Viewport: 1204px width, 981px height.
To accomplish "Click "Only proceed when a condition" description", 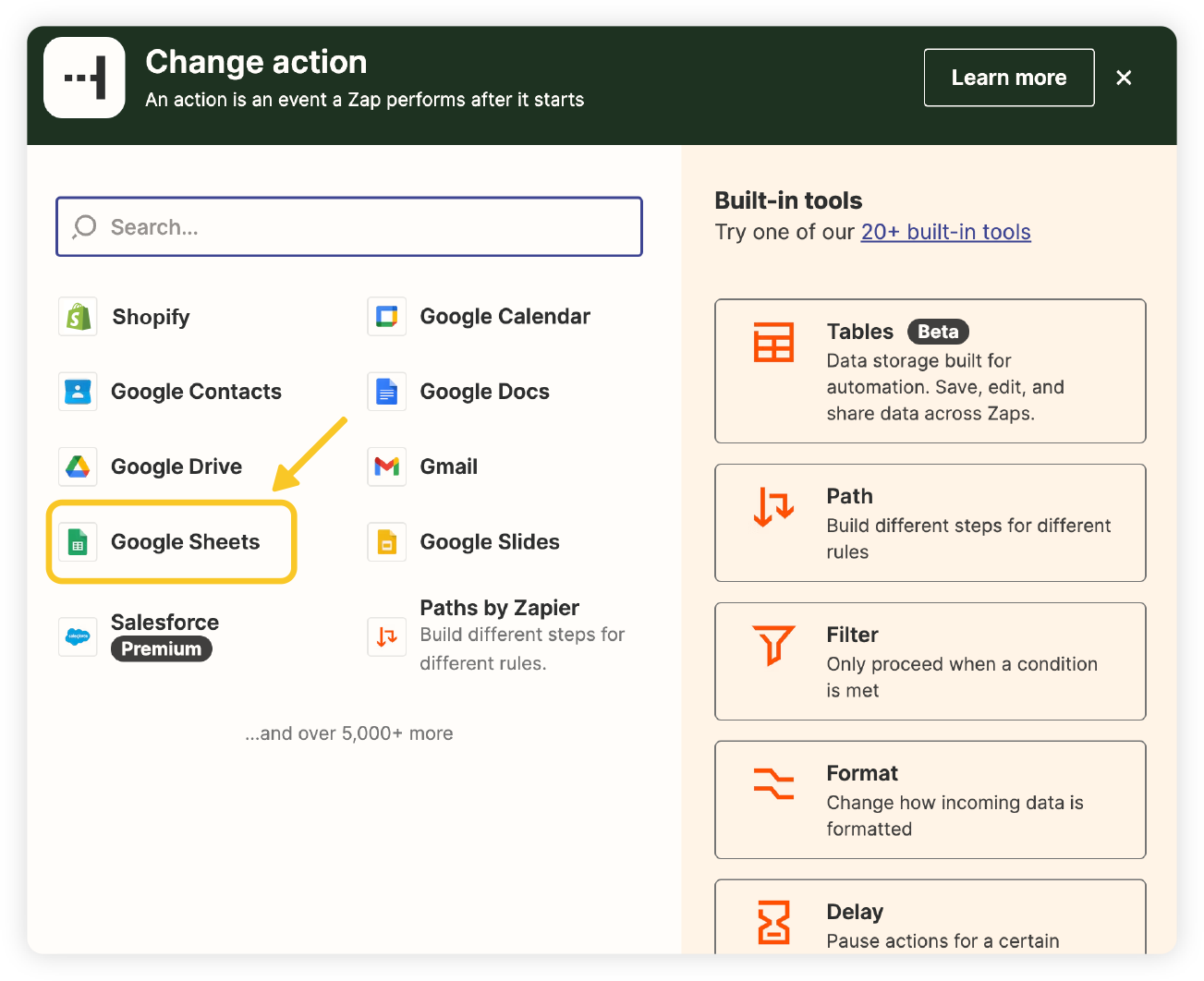I will click(x=962, y=664).
